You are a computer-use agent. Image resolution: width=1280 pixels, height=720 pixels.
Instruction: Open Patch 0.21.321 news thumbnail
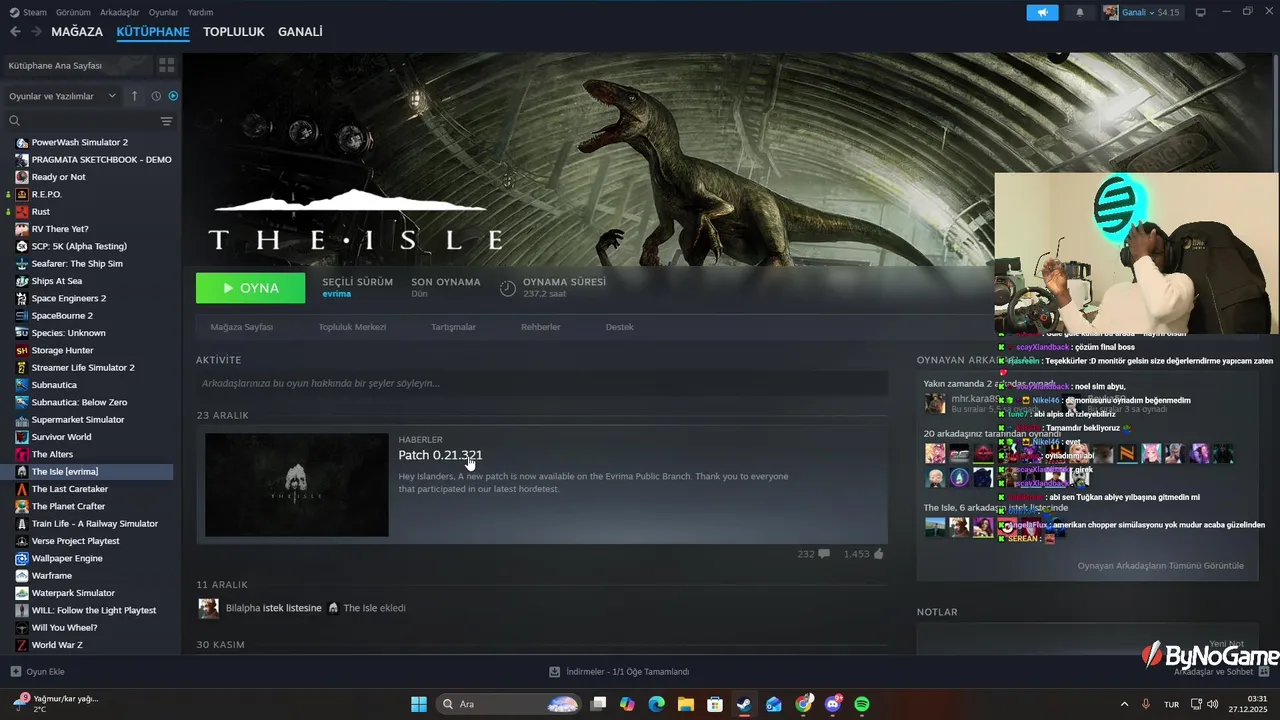(x=296, y=485)
